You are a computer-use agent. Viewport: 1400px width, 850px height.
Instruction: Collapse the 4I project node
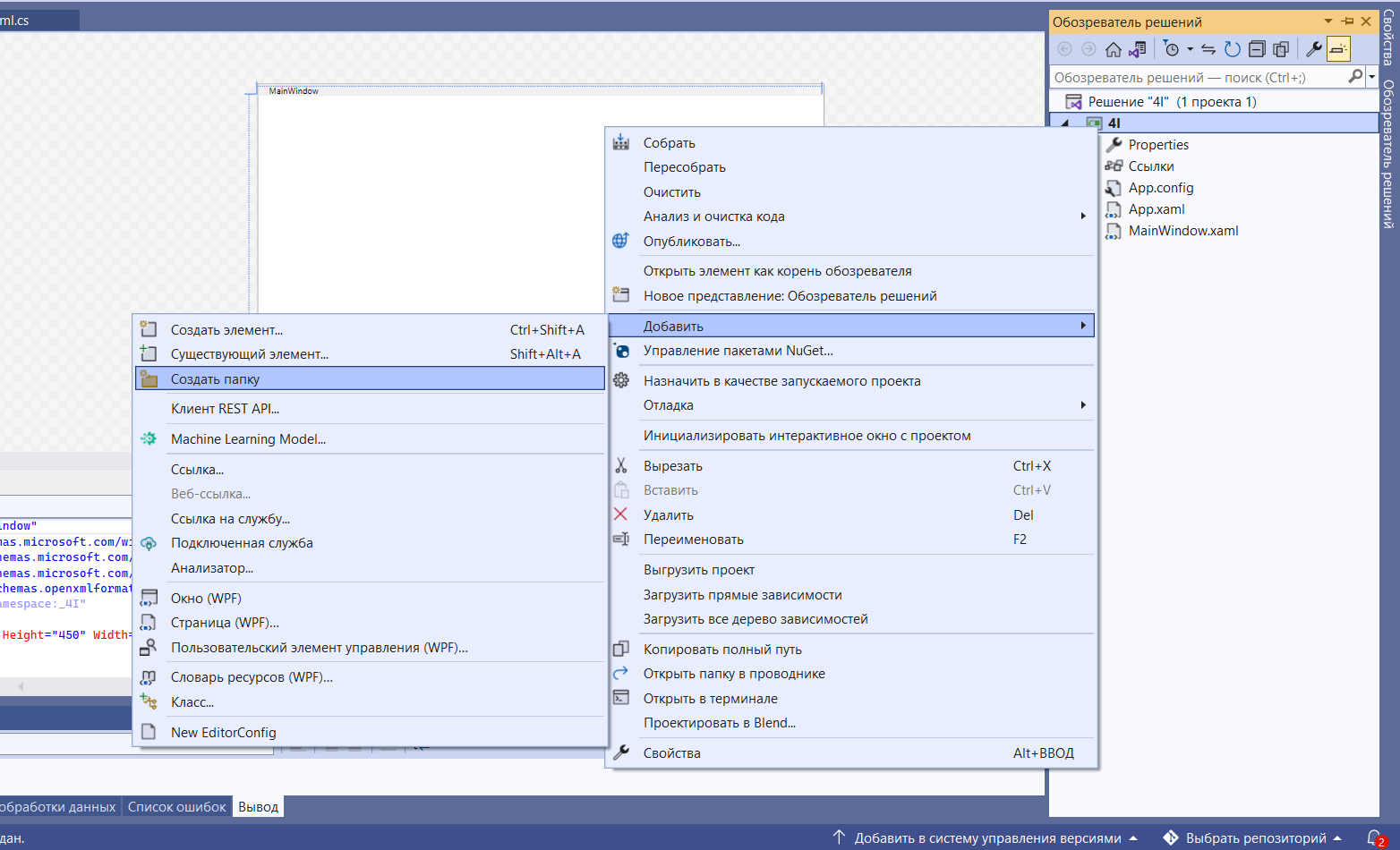tap(1064, 123)
